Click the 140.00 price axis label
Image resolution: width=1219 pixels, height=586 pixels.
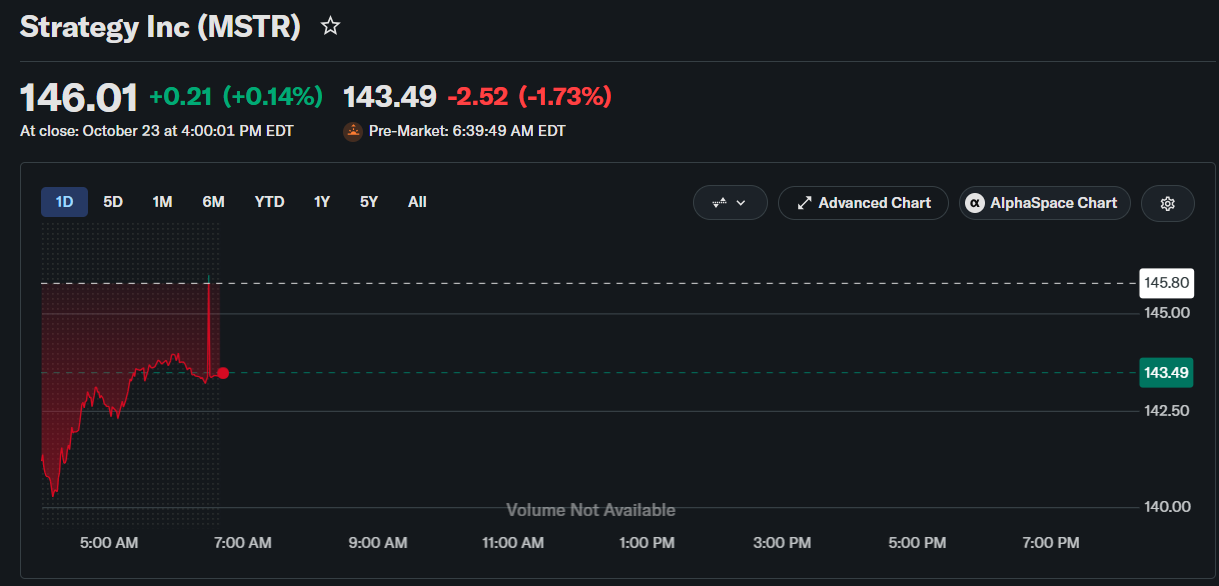pyautogui.click(x=1167, y=507)
